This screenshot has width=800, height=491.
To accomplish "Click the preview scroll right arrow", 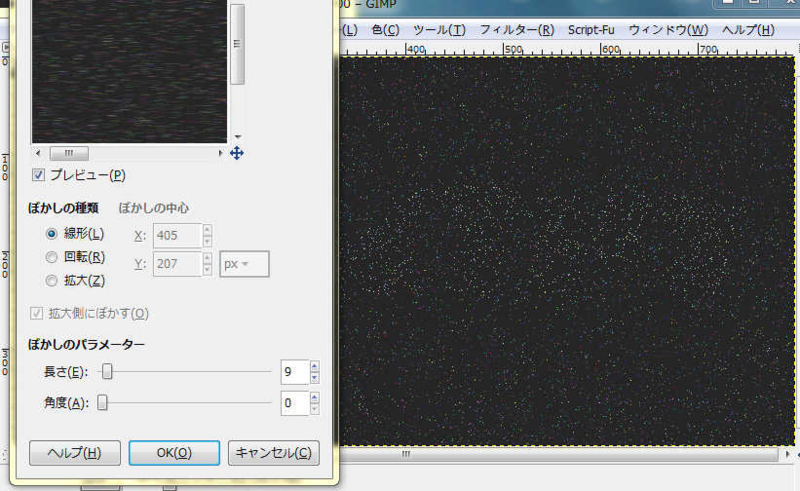I will click(x=220, y=153).
